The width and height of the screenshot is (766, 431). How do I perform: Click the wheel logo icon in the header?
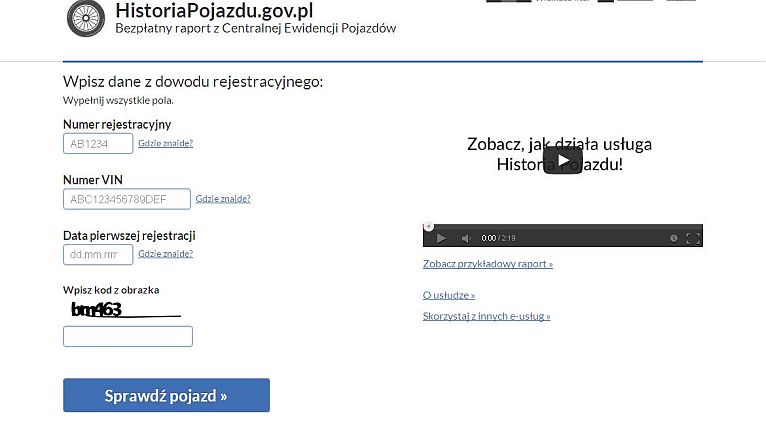[x=86, y=17]
